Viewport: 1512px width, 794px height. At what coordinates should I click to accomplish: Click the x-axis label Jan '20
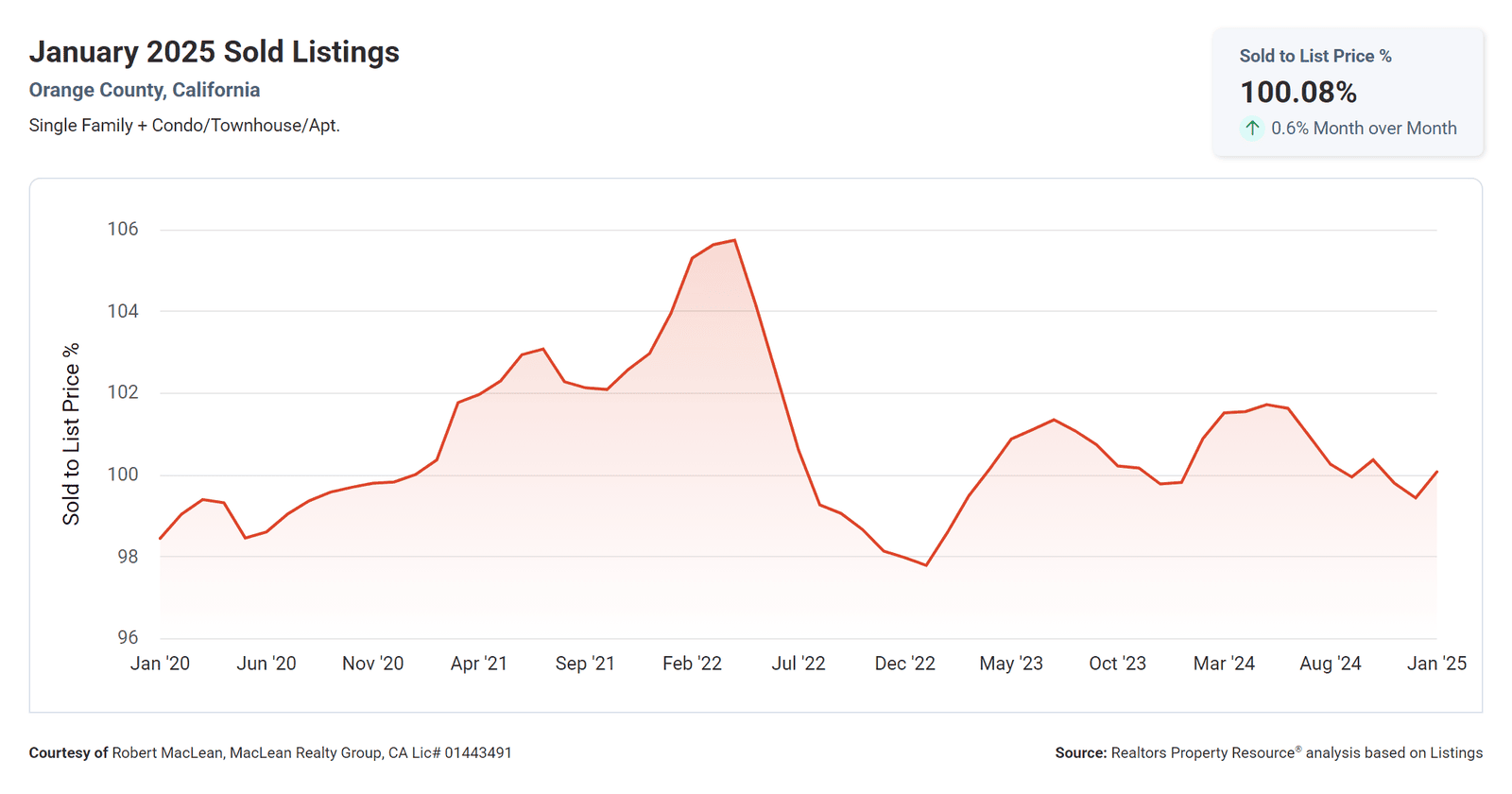click(x=160, y=664)
